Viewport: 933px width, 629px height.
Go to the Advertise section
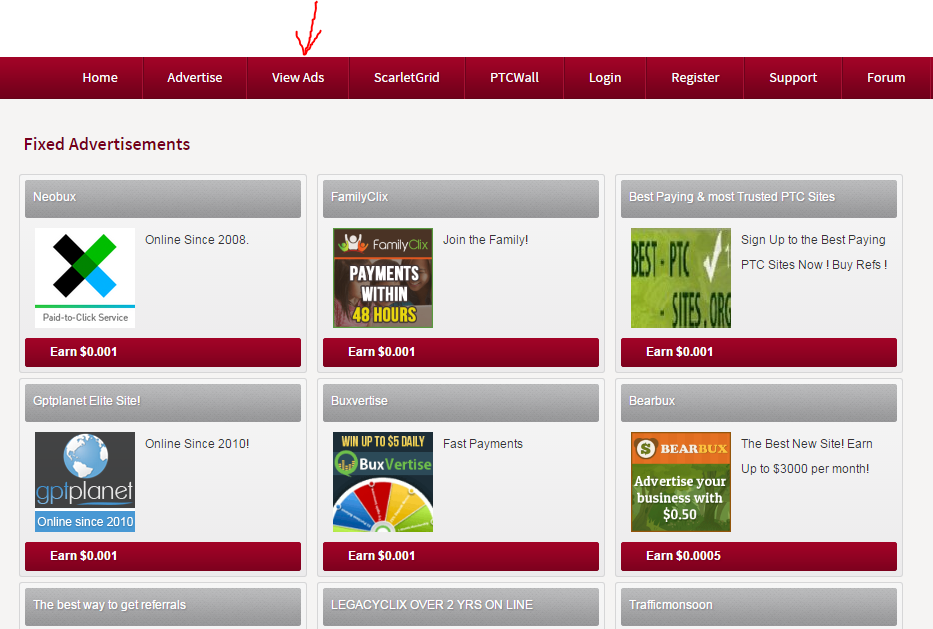tap(194, 77)
